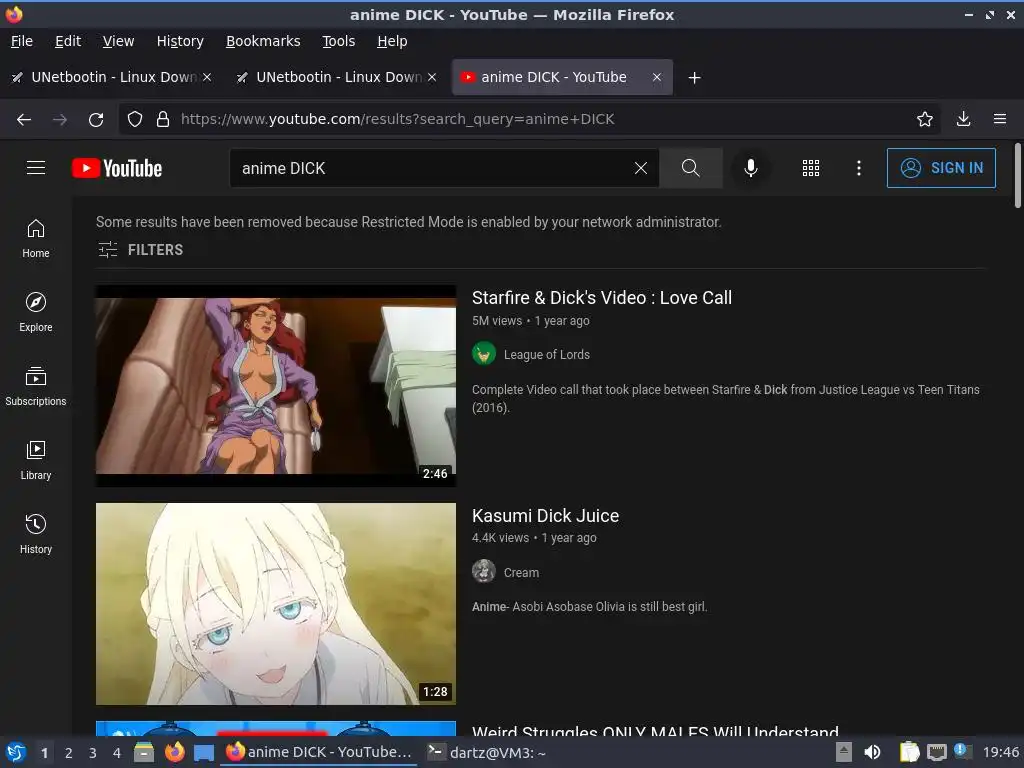Switch to workspace 4 in taskbar
The width and height of the screenshot is (1024, 768).
[117, 753]
